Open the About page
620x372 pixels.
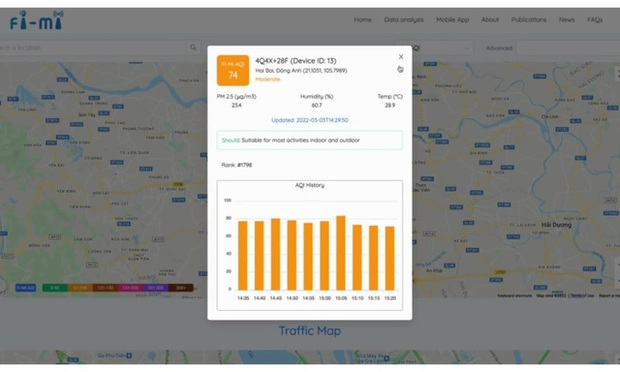490,20
